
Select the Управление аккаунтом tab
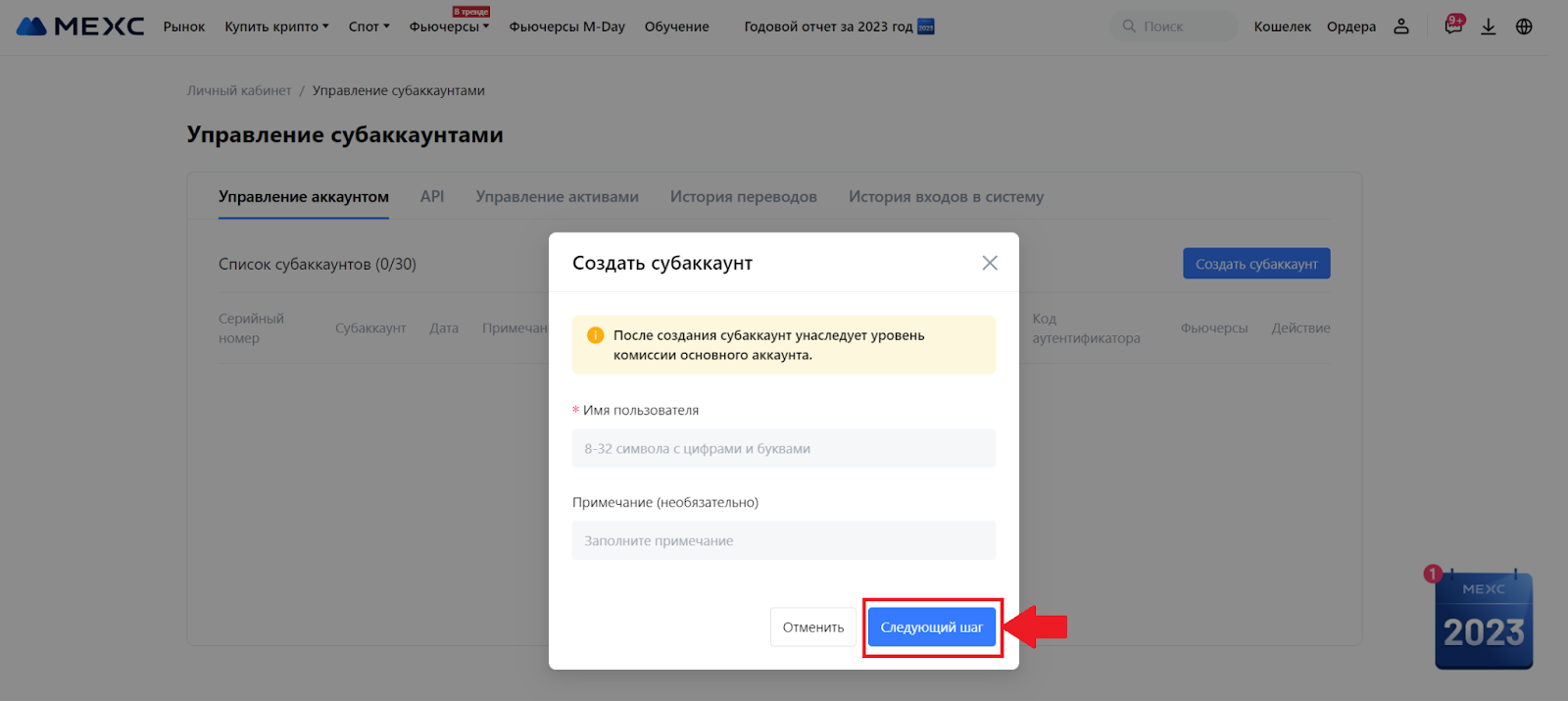click(304, 197)
